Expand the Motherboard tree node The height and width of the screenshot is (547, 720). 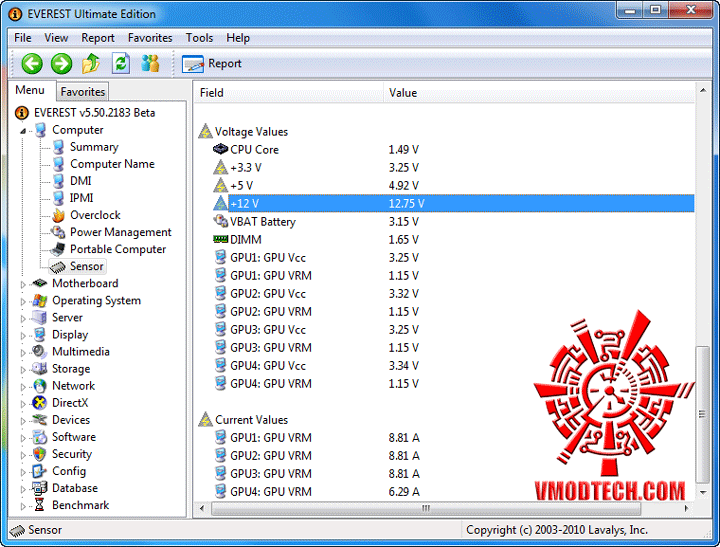[x=23, y=284]
